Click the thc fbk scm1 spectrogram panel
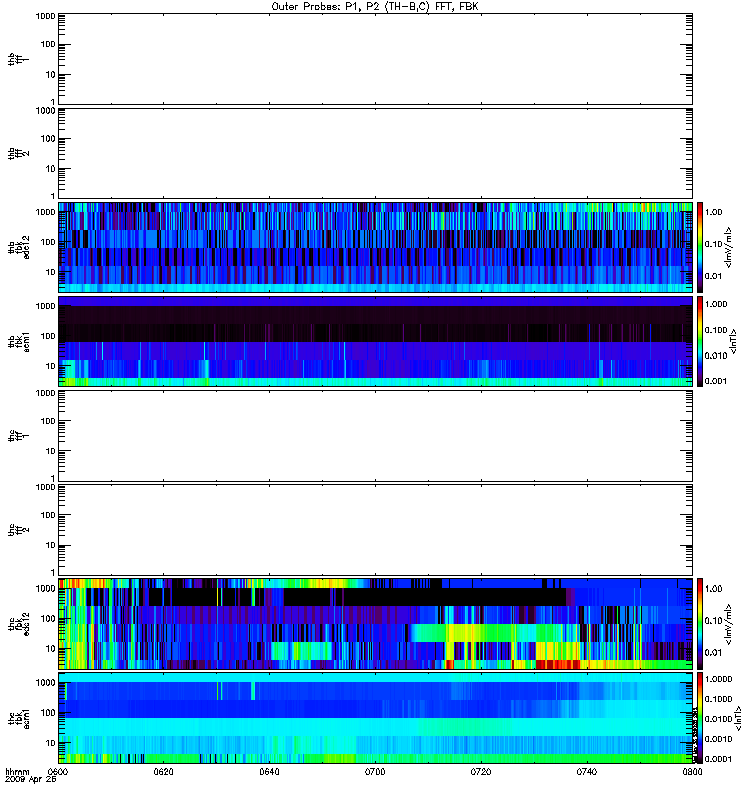750x800 pixels. coord(376,718)
